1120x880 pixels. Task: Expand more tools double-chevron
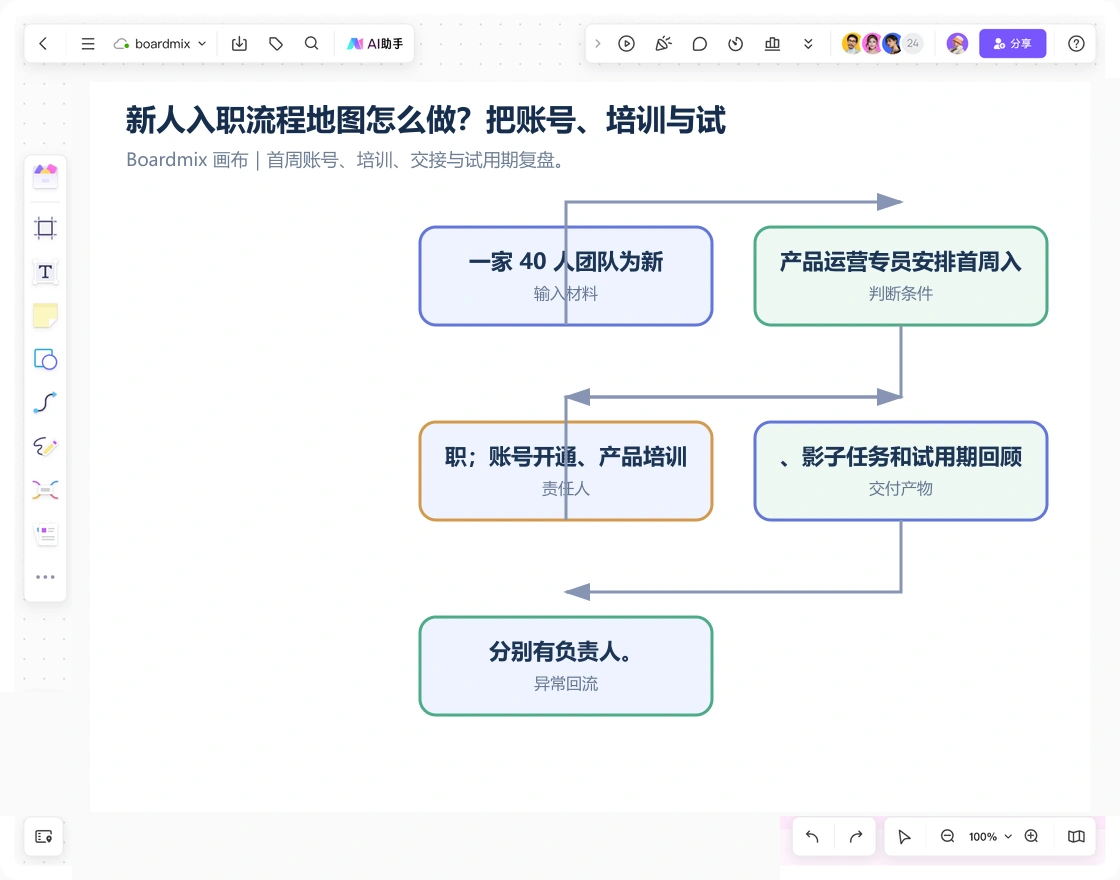pyautogui.click(x=808, y=44)
